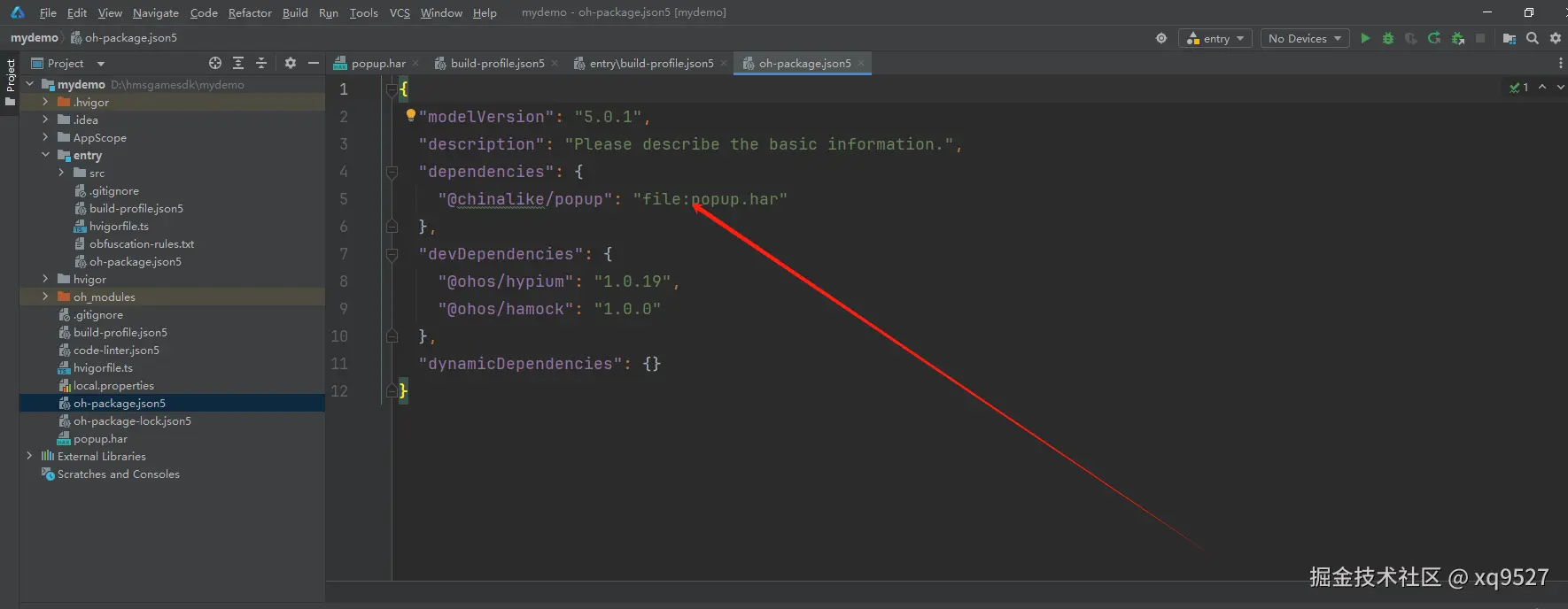Viewport: 1568px width, 609px height.
Task: Close the build-profile.json5 editor tab
Action: [x=555, y=63]
